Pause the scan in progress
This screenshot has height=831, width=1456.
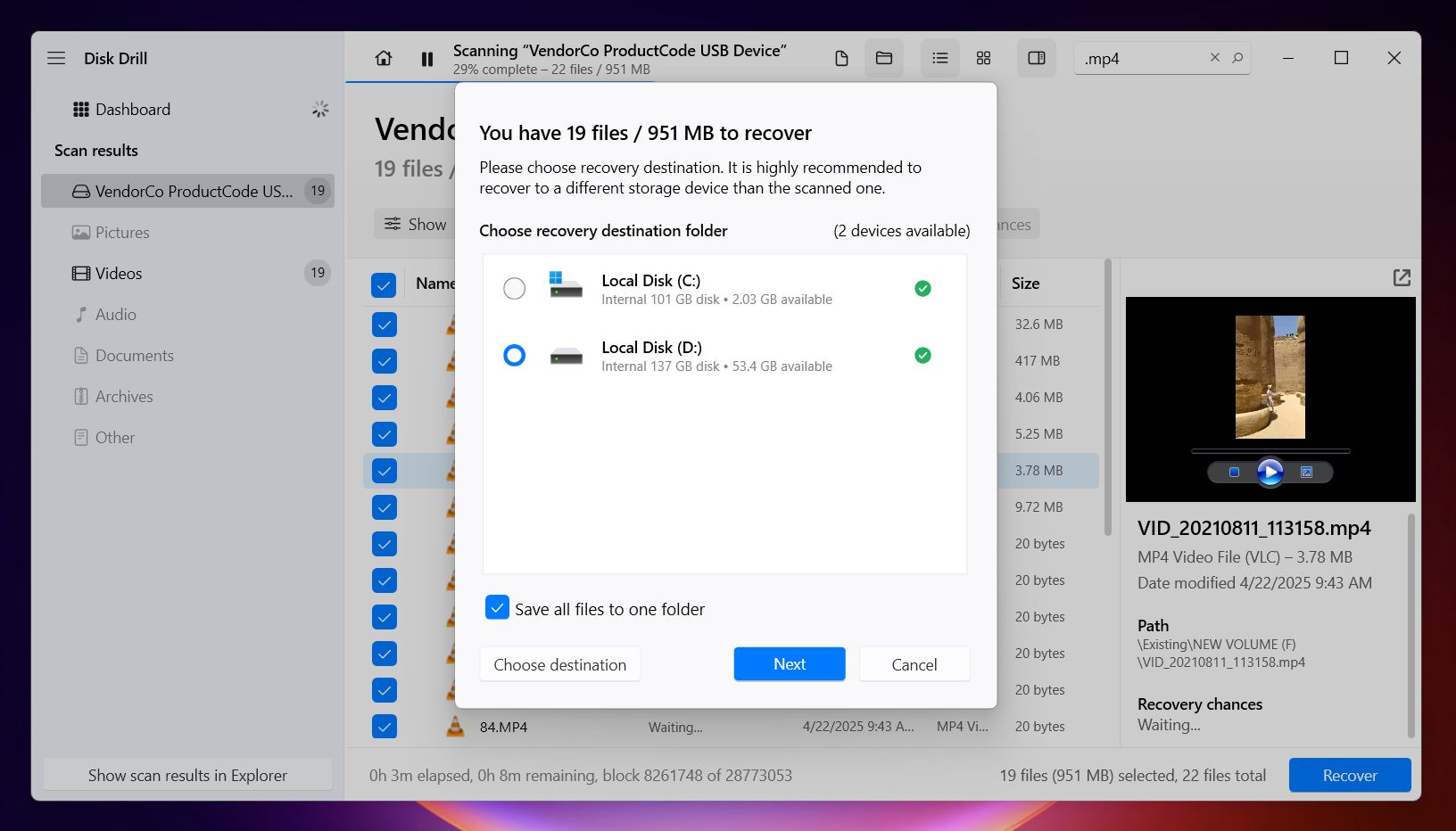click(427, 59)
